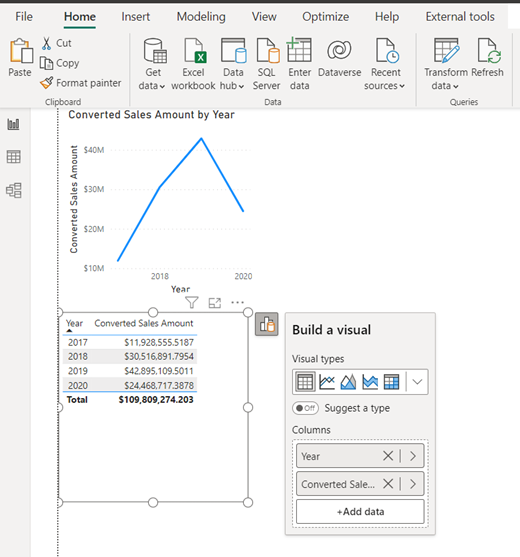This screenshot has width=520, height=557.
Task: Select Matrix visual type
Action: (x=391, y=382)
